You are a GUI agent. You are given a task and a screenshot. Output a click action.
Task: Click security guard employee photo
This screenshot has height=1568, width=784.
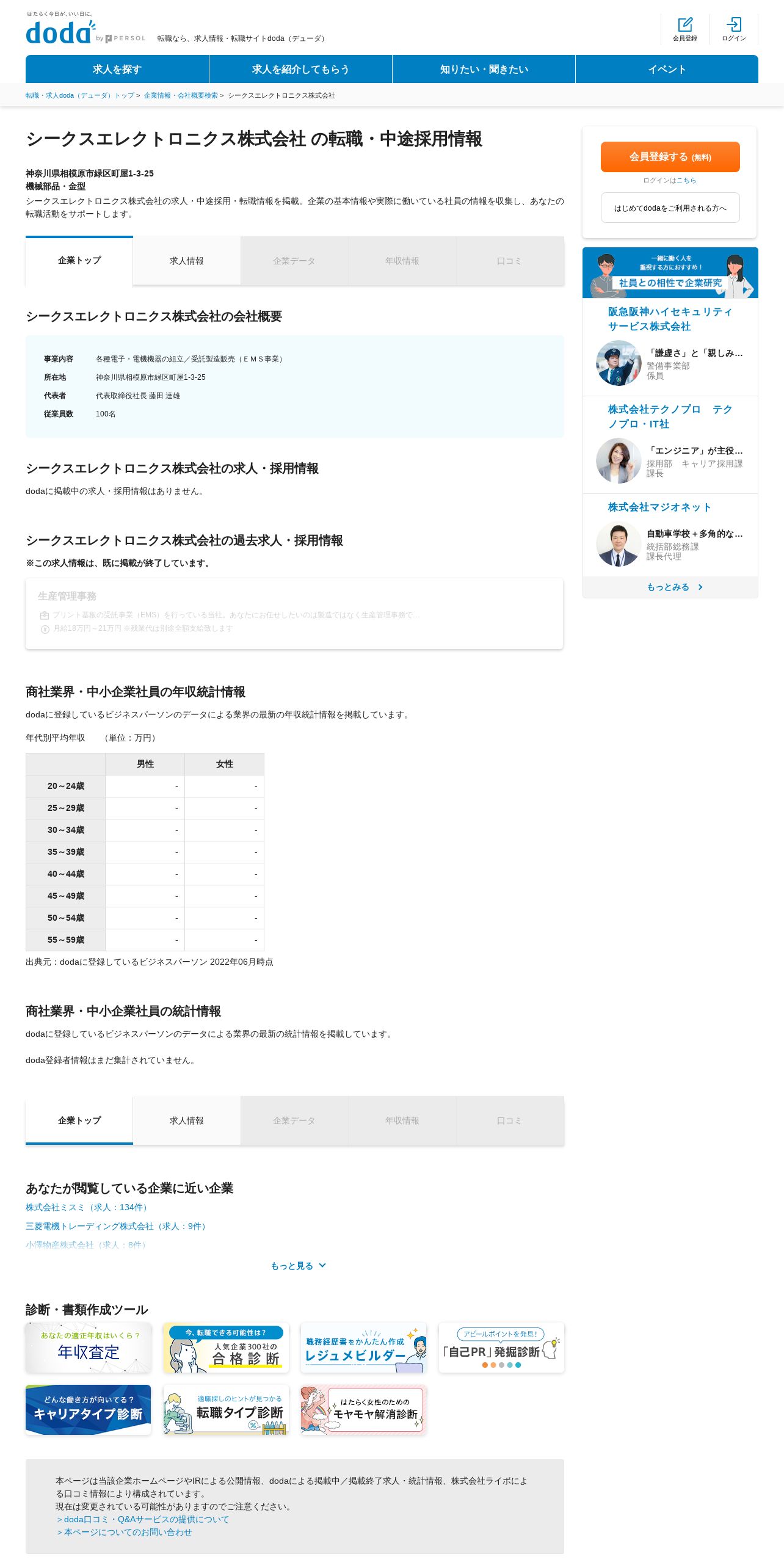pos(619,363)
